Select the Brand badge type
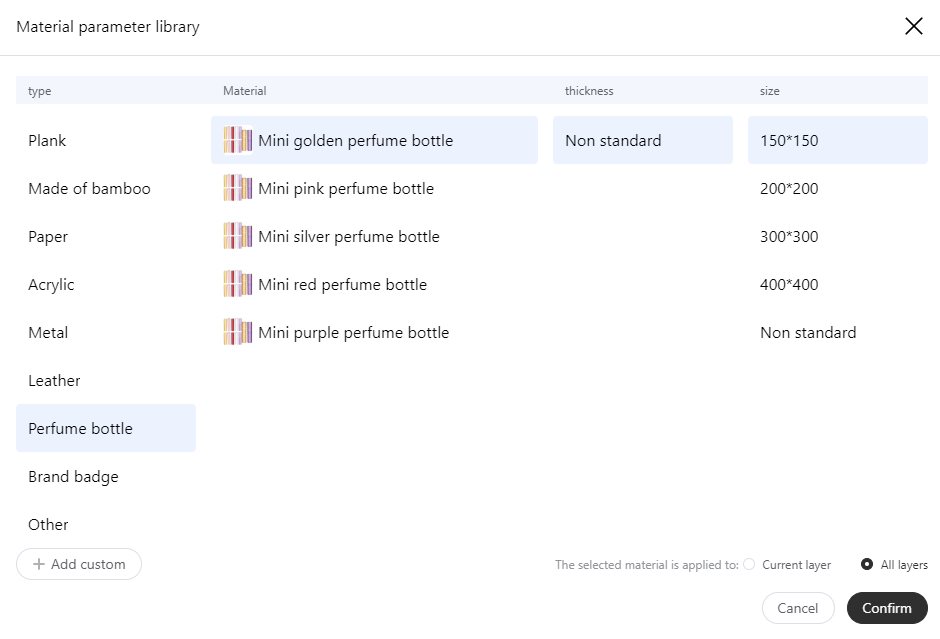 pyautogui.click(x=106, y=476)
